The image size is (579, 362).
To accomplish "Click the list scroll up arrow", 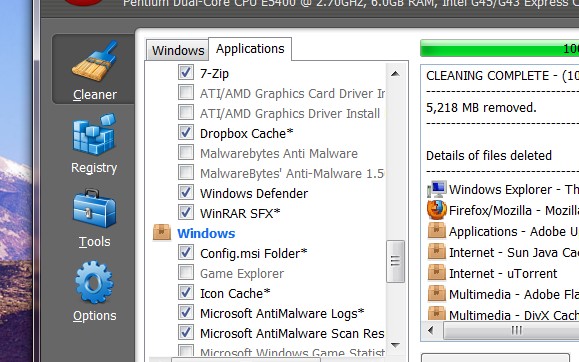I will point(395,74).
